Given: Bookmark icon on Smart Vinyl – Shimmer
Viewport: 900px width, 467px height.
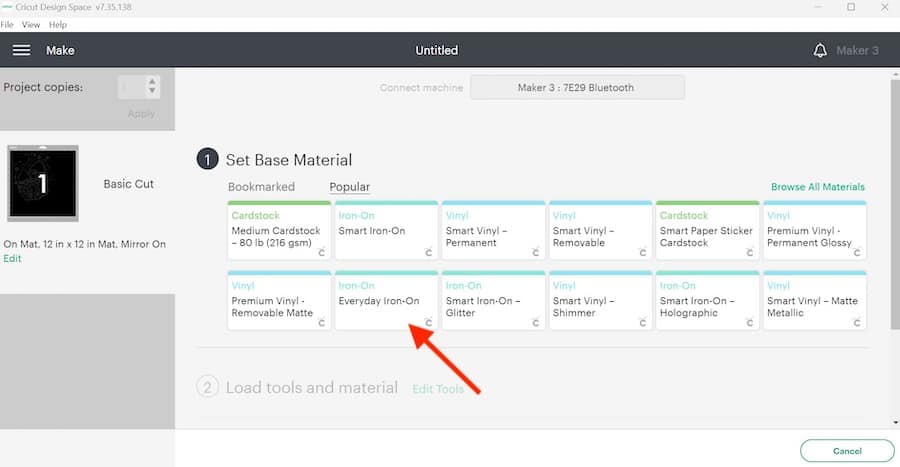Looking at the screenshot, I should [643, 323].
